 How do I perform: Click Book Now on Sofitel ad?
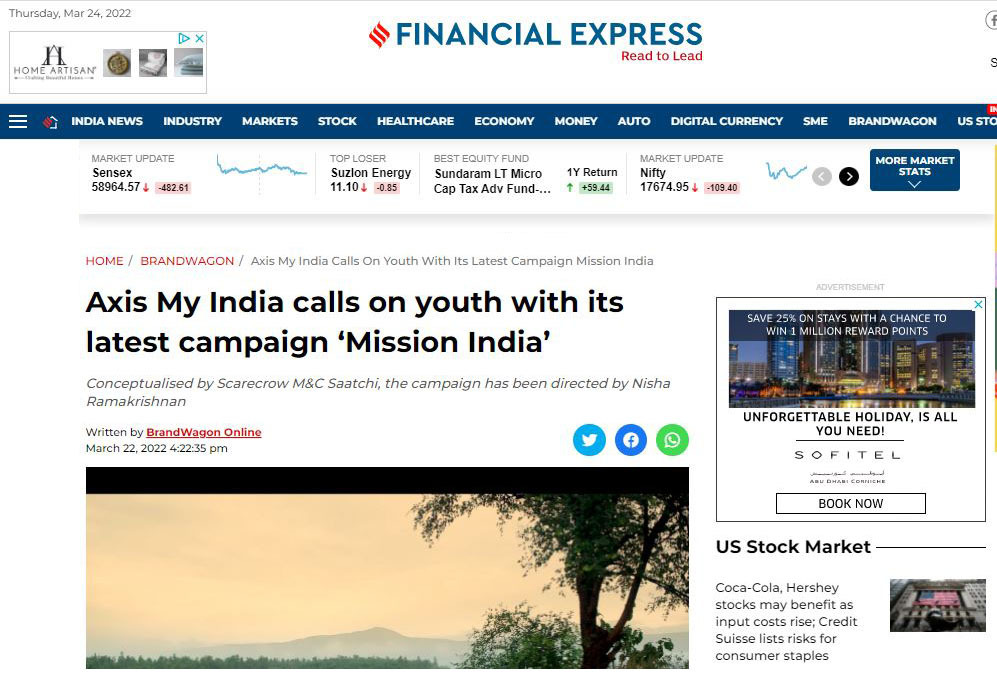(851, 504)
